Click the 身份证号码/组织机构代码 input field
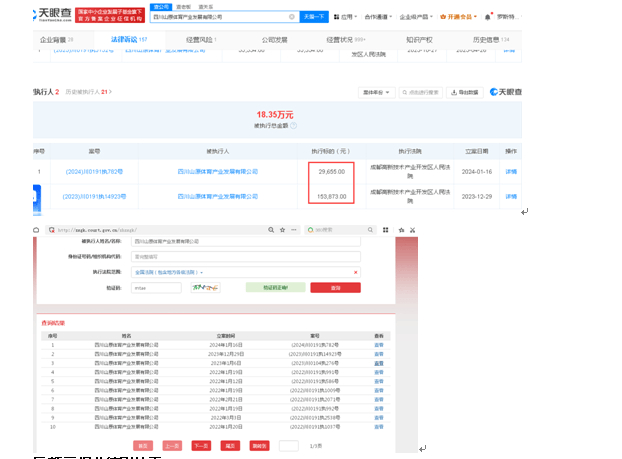622x459 pixels. click(246, 257)
